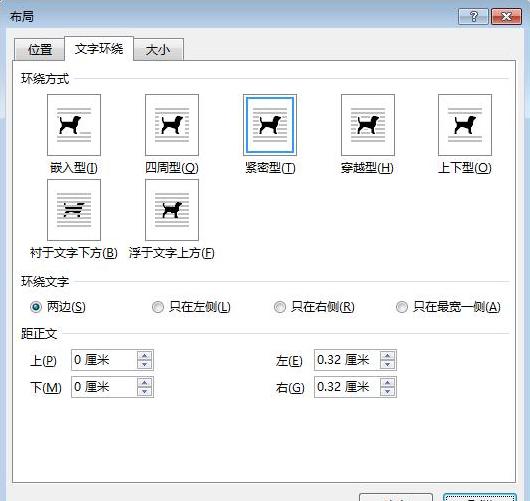The image size is (530, 501).
Task: Click the 右(G) distance input field
Action: click(347, 387)
